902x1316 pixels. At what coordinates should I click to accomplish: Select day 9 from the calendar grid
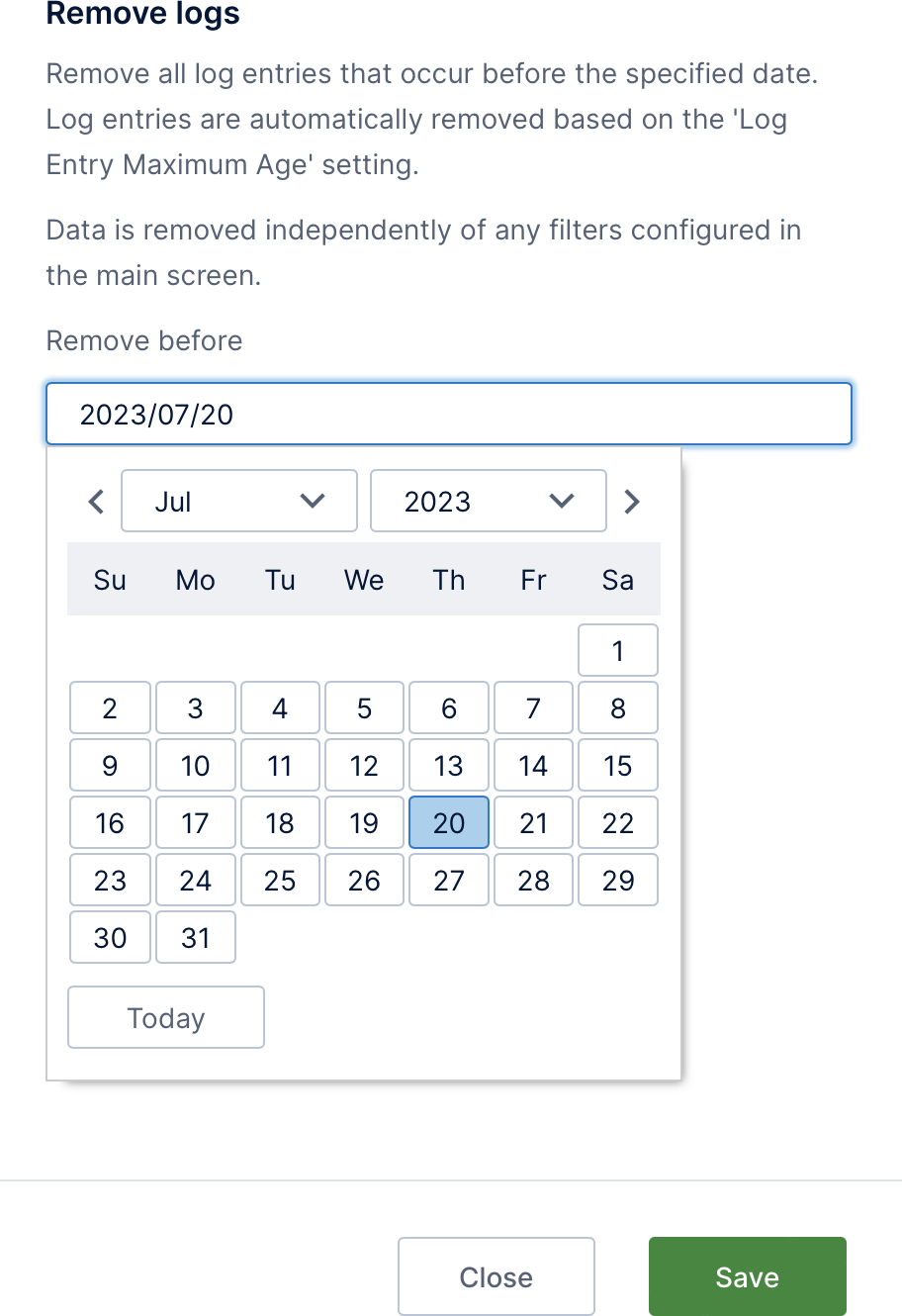pyautogui.click(x=109, y=765)
